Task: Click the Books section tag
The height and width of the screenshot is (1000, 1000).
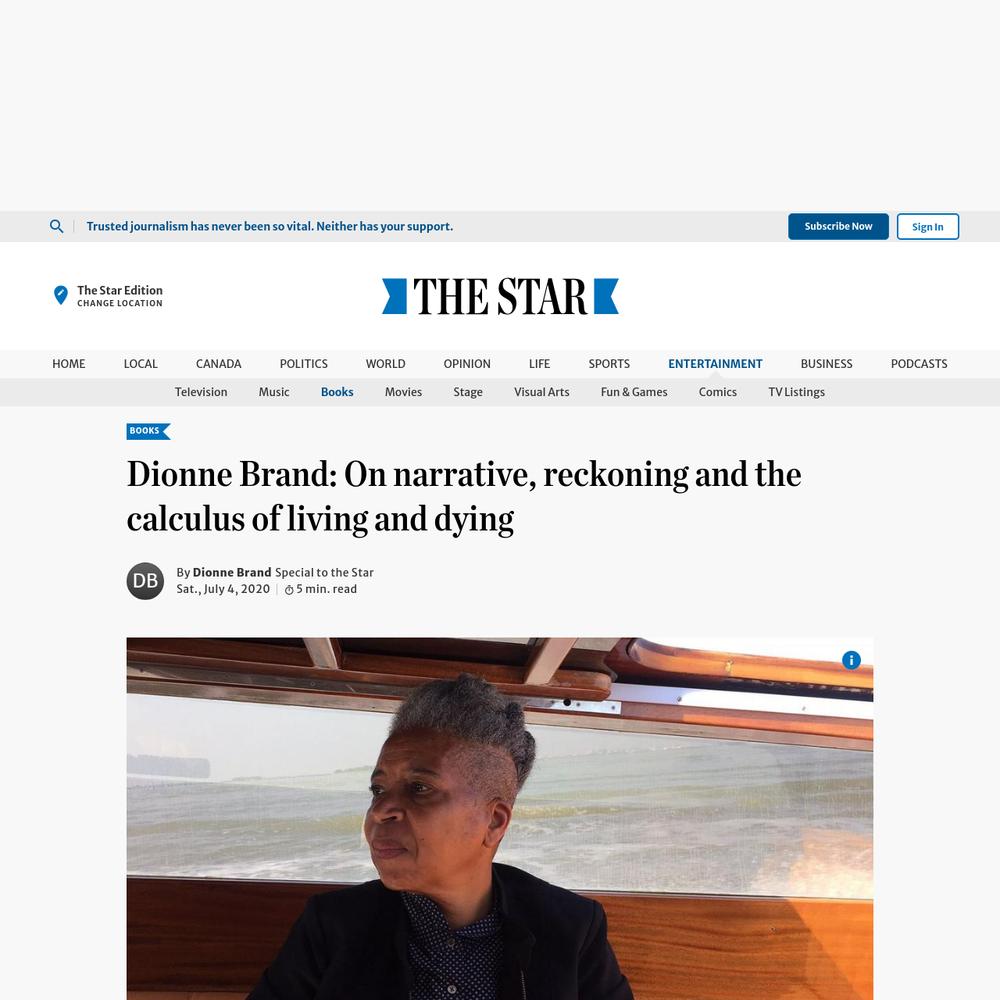Action: 148,431
